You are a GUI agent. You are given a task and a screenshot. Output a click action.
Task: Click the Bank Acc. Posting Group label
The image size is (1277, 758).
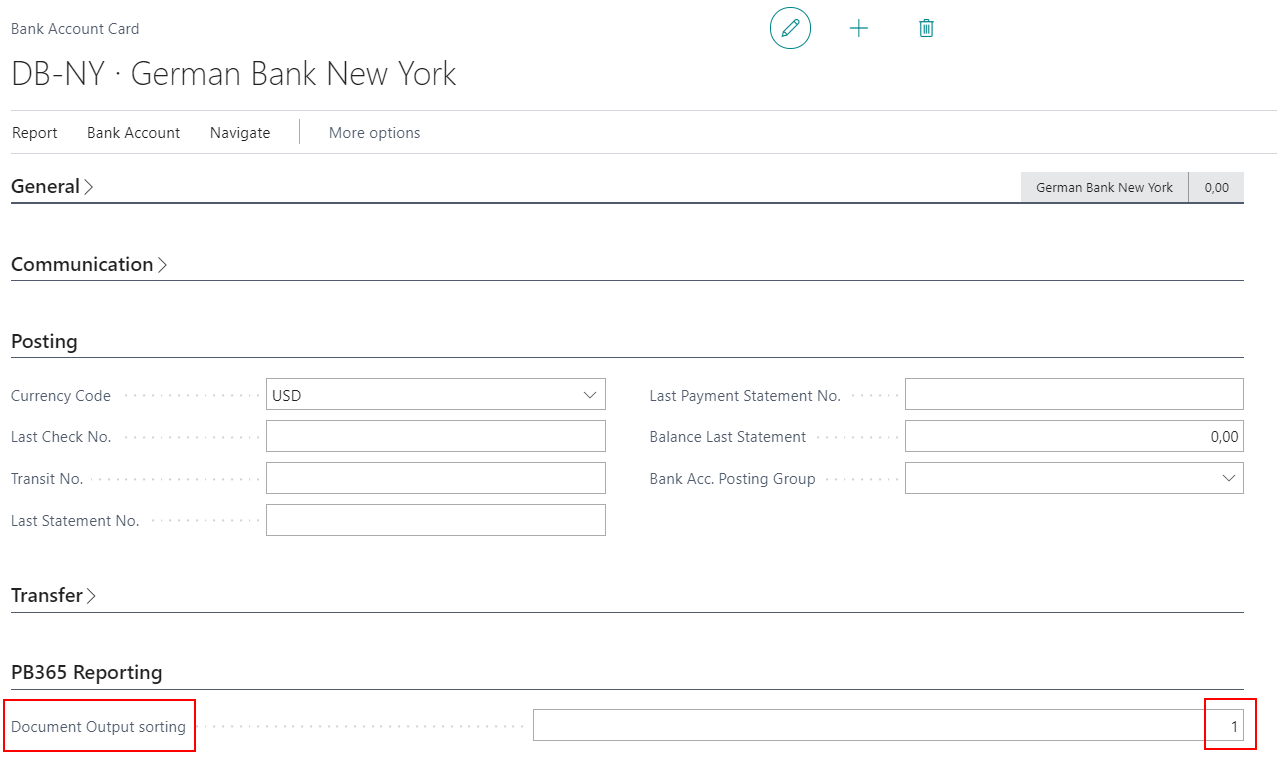point(733,479)
